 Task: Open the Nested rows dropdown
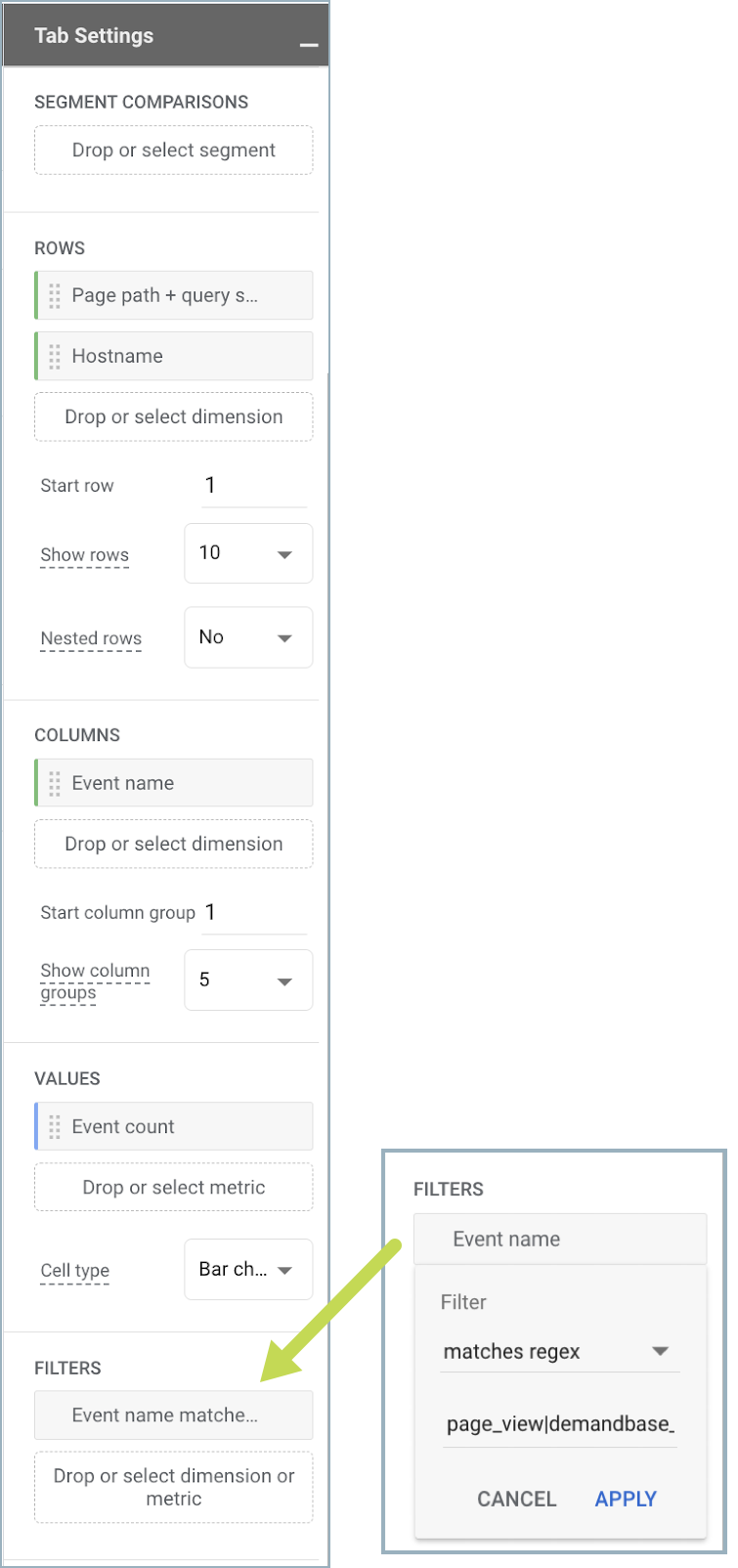(x=248, y=637)
